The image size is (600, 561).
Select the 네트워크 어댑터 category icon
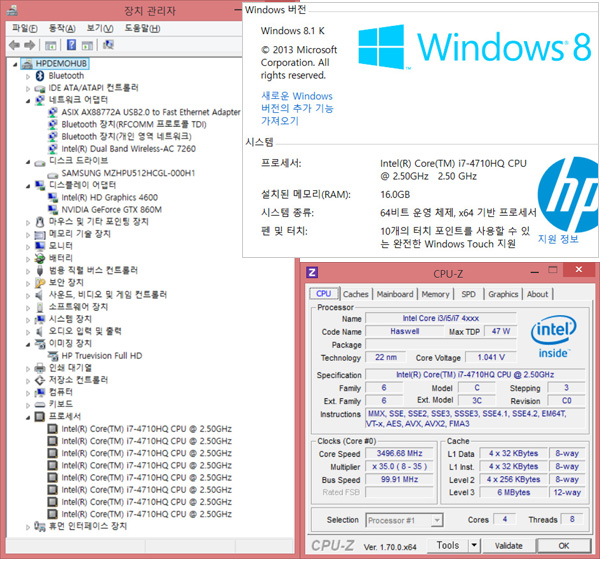(40, 100)
